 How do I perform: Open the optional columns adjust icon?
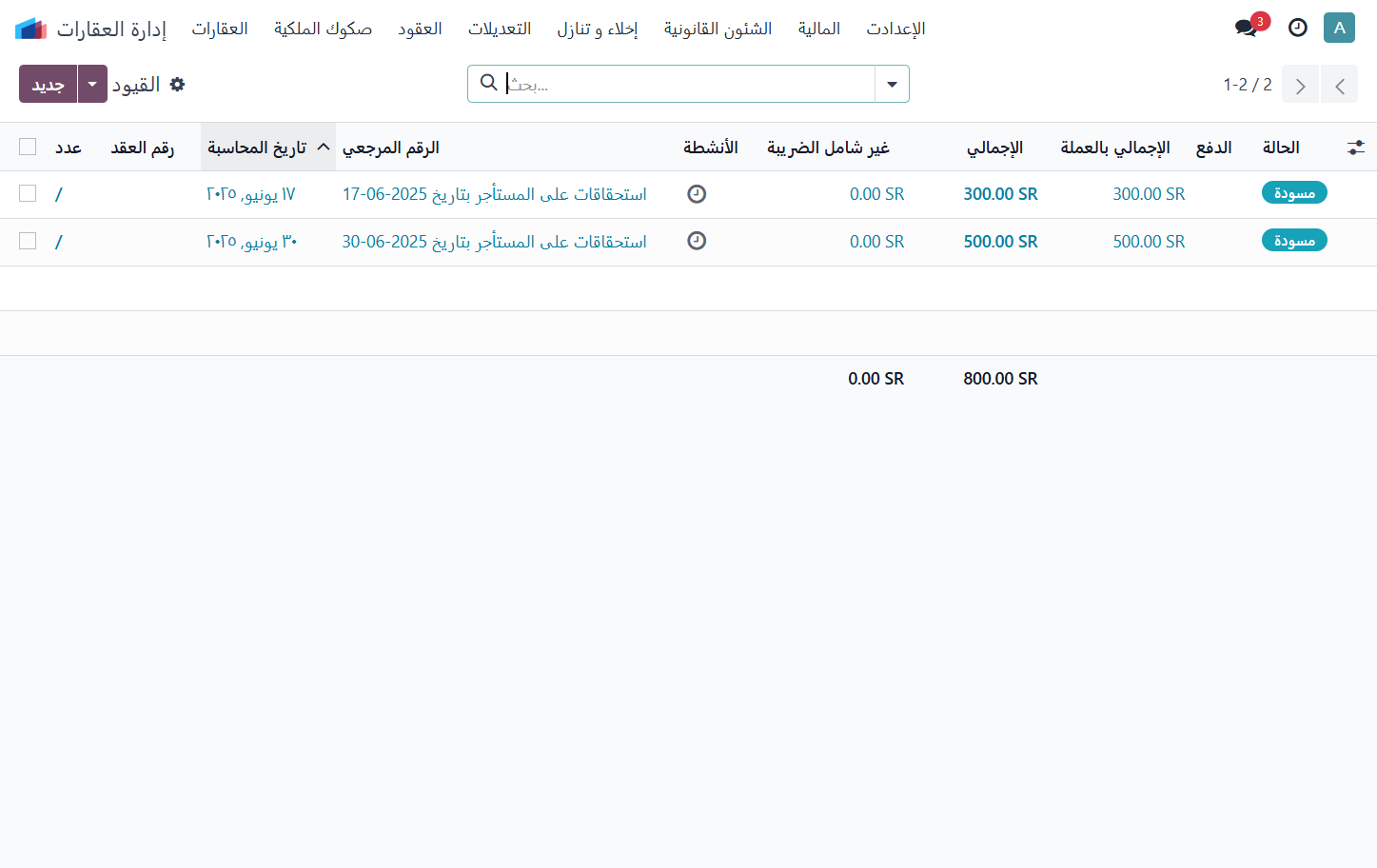[1356, 148]
